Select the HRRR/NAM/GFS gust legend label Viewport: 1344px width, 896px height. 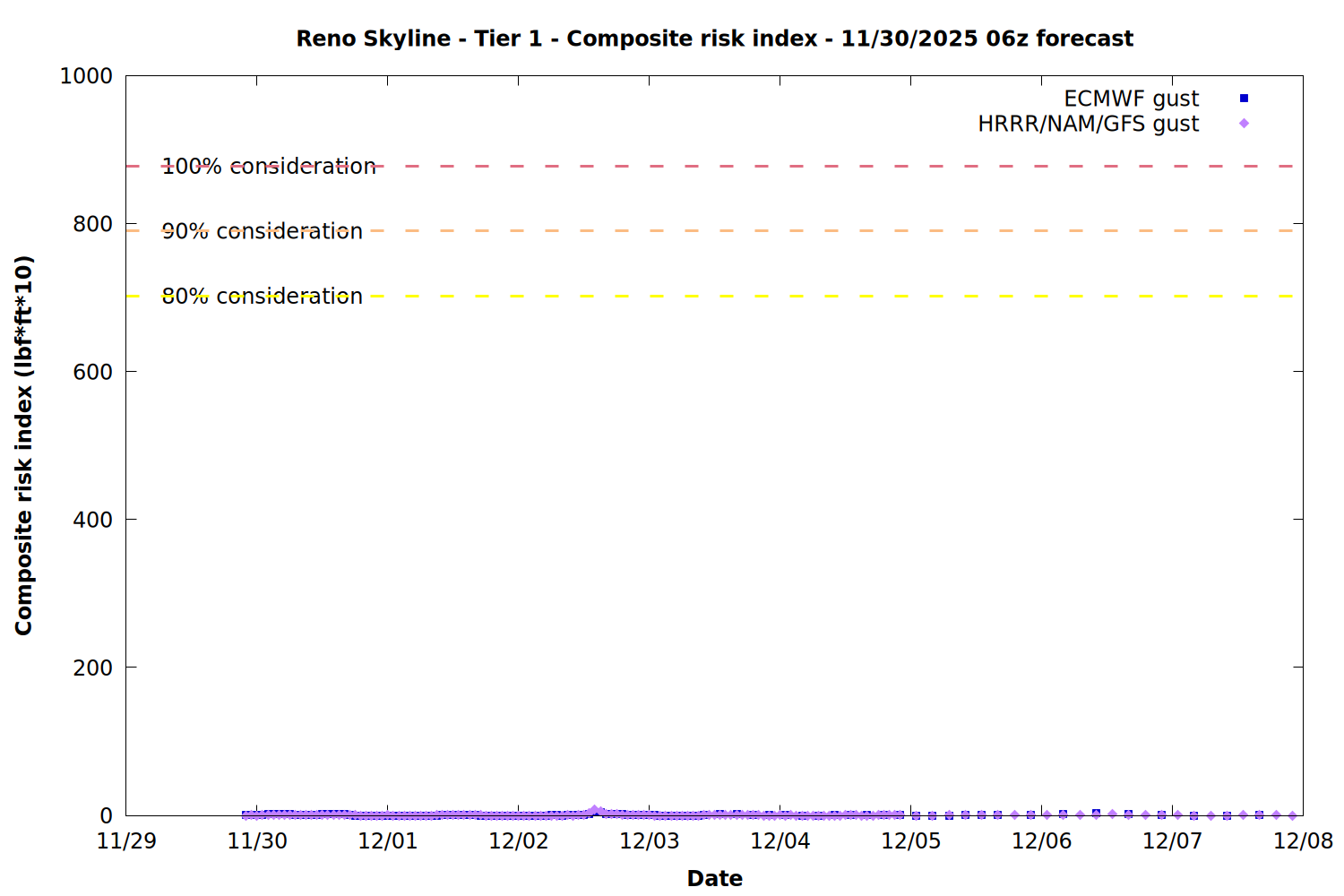tap(1088, 124)
